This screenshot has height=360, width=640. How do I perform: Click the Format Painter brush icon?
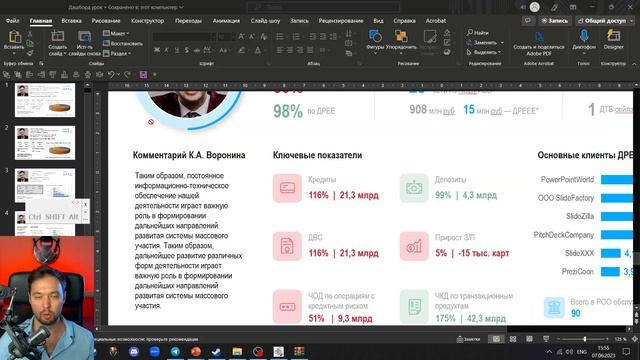[x=30, y=53]
